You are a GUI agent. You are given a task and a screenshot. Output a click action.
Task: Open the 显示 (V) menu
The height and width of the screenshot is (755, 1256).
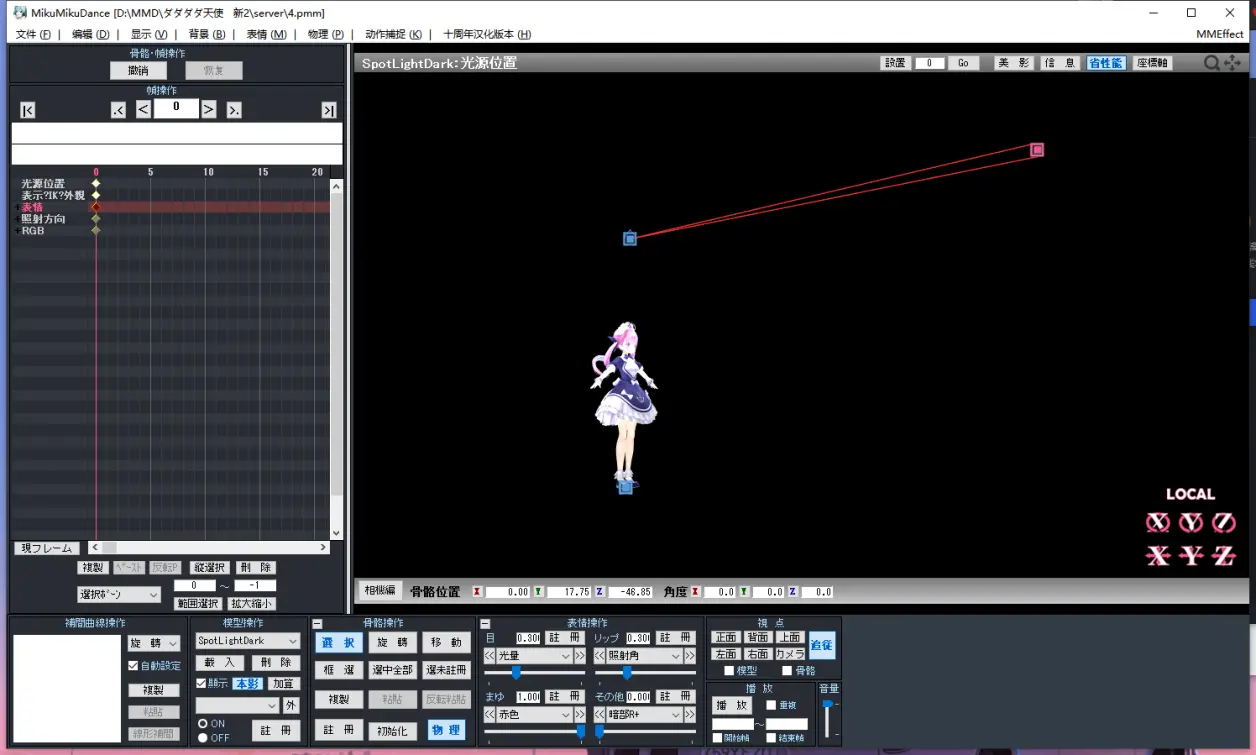pyautogui.click(x=149, y=34)
